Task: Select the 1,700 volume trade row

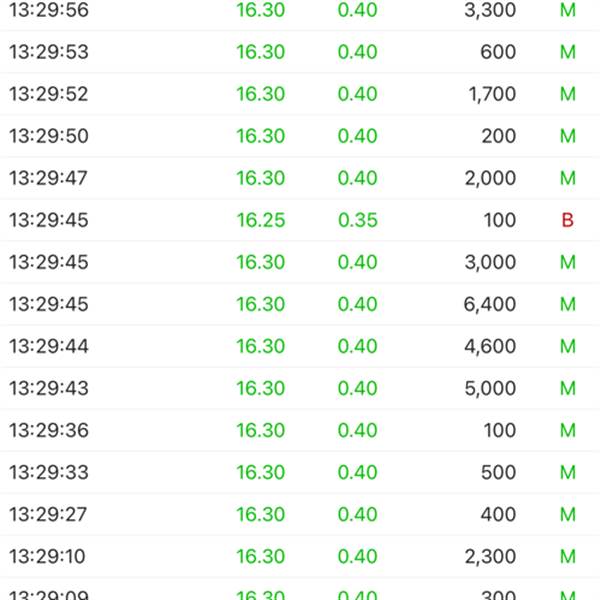Action: pos(300,94)
